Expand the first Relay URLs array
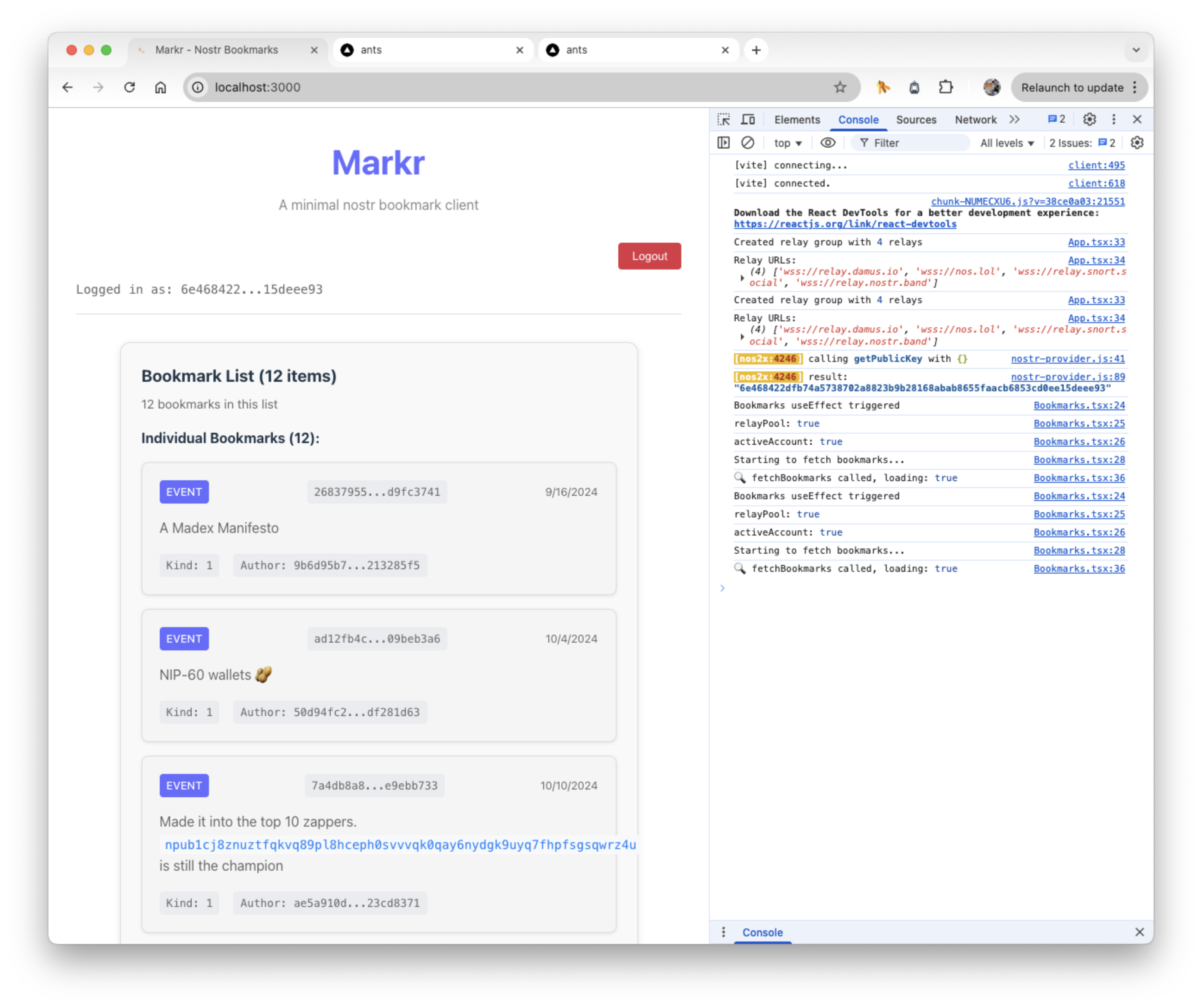This screenshot has height=1008, width=1202. [742, 278]
